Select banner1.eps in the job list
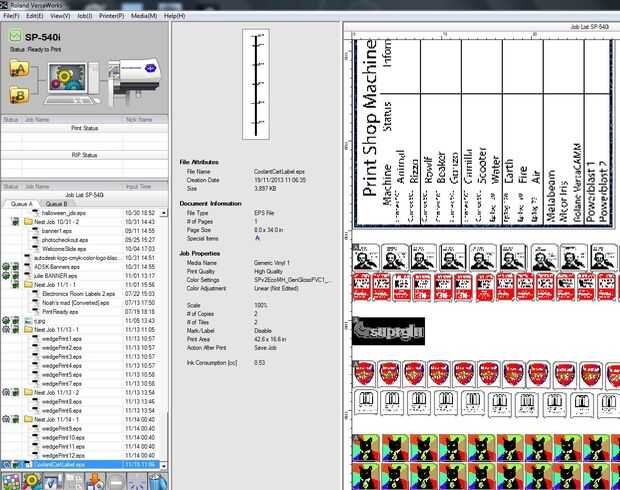 (x=57, y=231)
